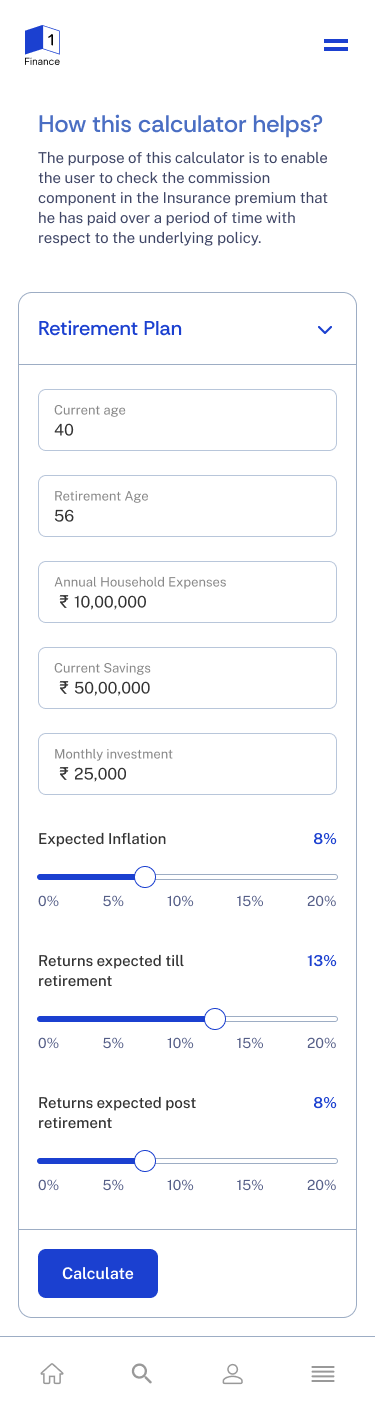
Task: Click the Expected Inflation slider handle
Action: 145,877
